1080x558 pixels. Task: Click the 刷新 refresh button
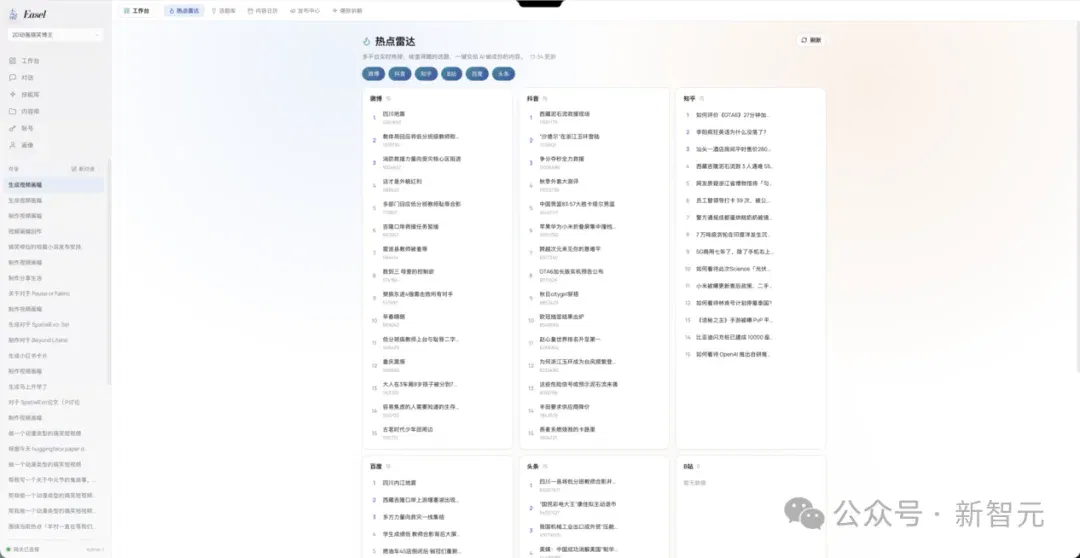click(811, 40)
